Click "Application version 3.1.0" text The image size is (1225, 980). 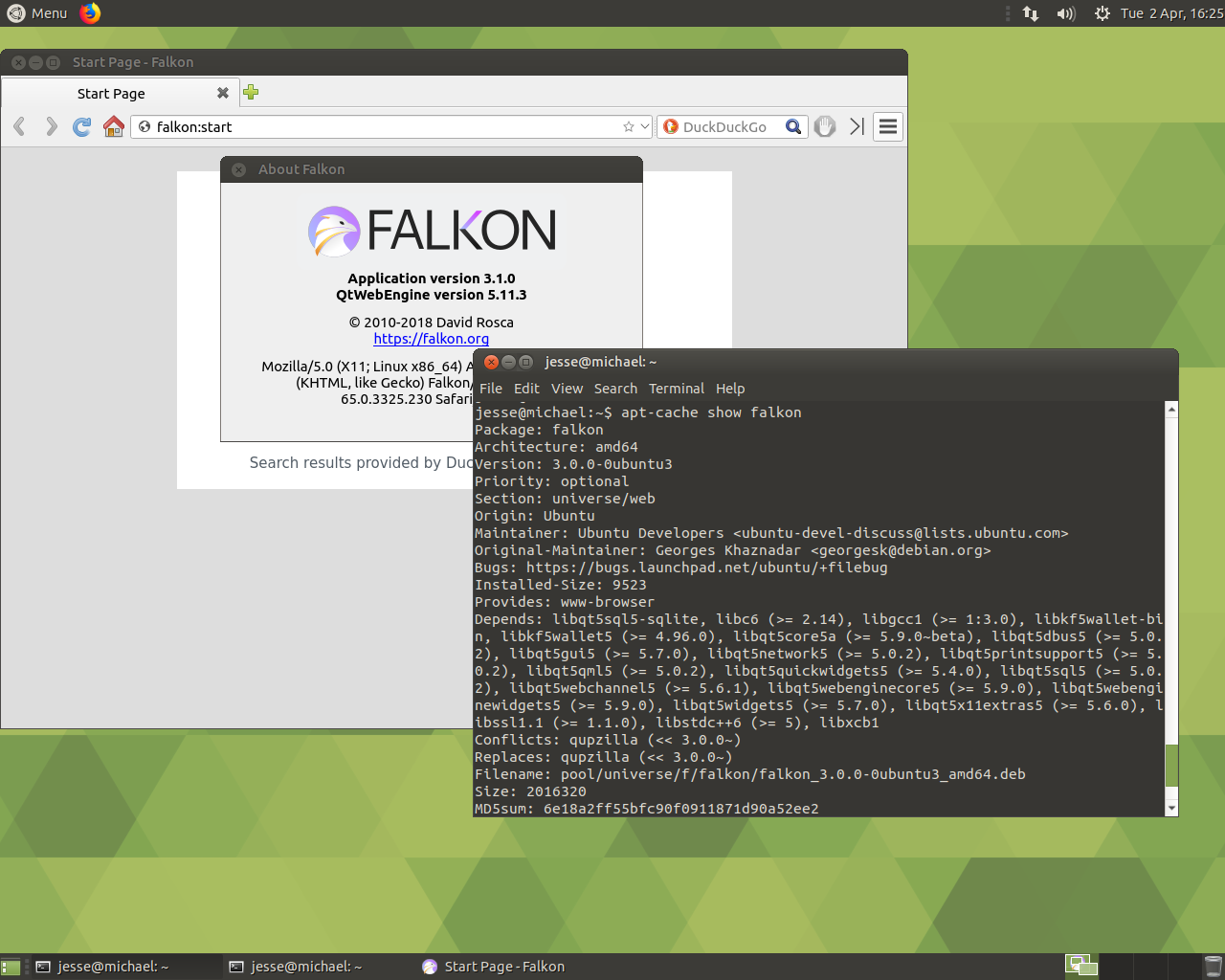(x=432, y=278)
